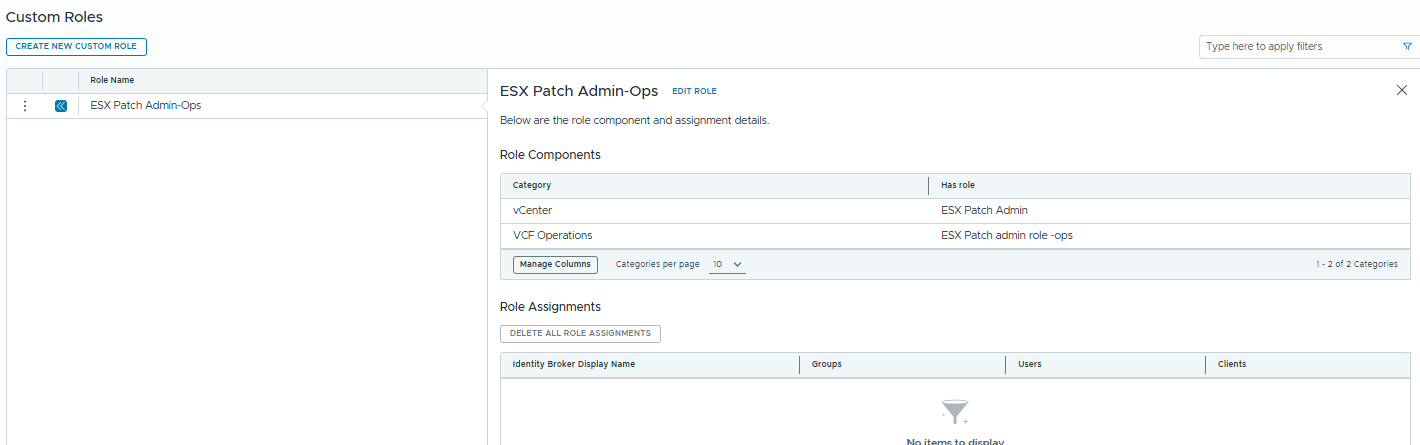Click the Create New Custom Role button

(x=77, y=47)
